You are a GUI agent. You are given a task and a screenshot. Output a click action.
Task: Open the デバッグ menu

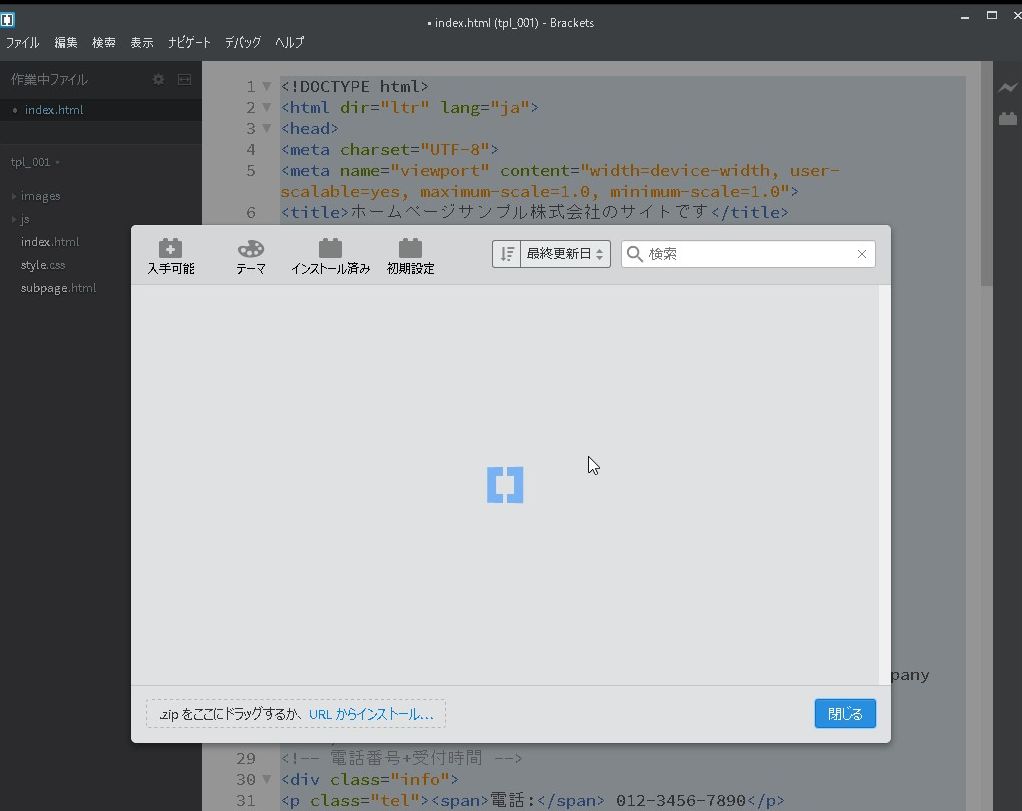(242, 42)
